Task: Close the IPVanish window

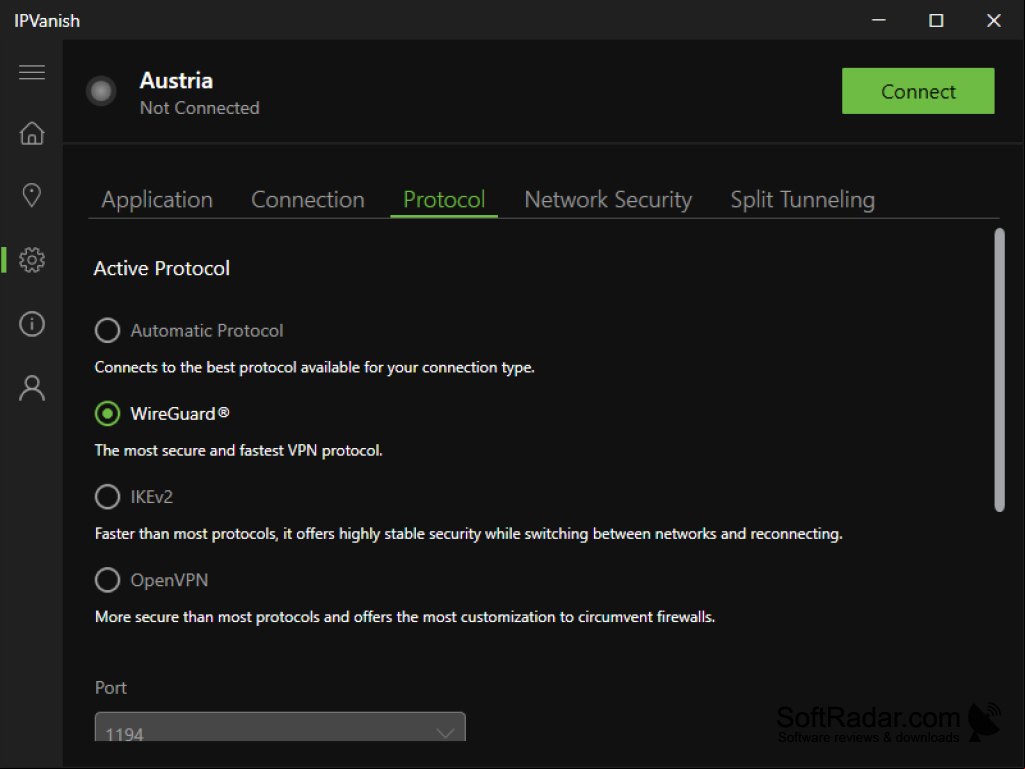Action: point(994,20)
